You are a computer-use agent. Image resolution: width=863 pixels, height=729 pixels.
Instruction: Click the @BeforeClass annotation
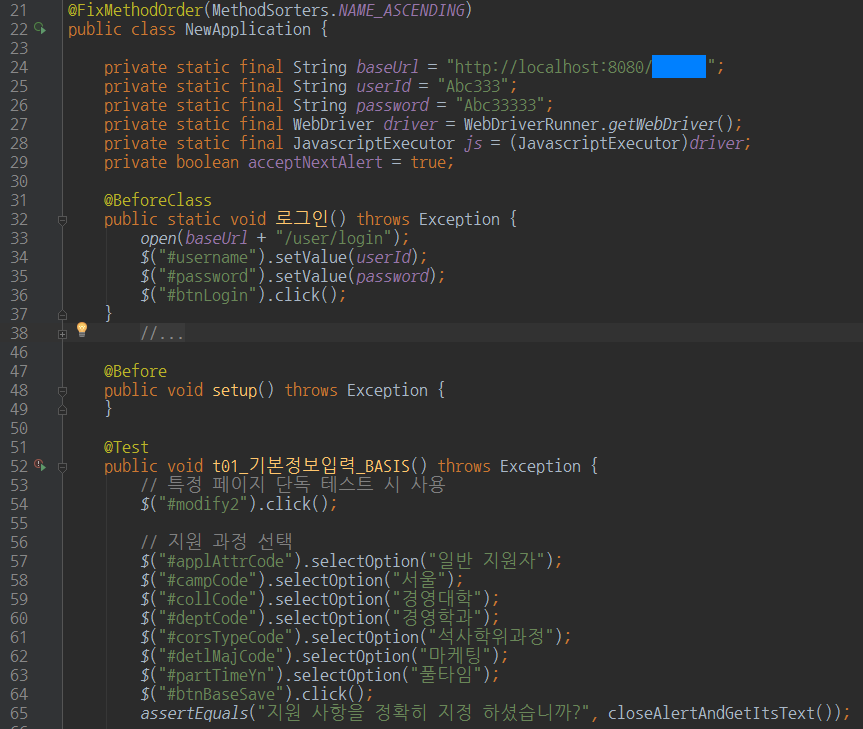157,200
